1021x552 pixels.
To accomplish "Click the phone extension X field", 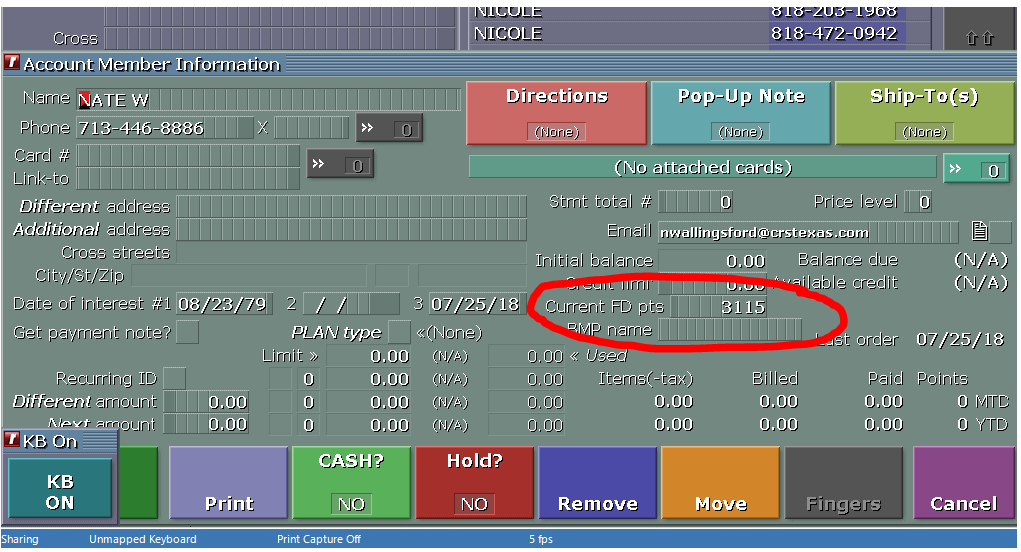I will click(x=311, y=128).
